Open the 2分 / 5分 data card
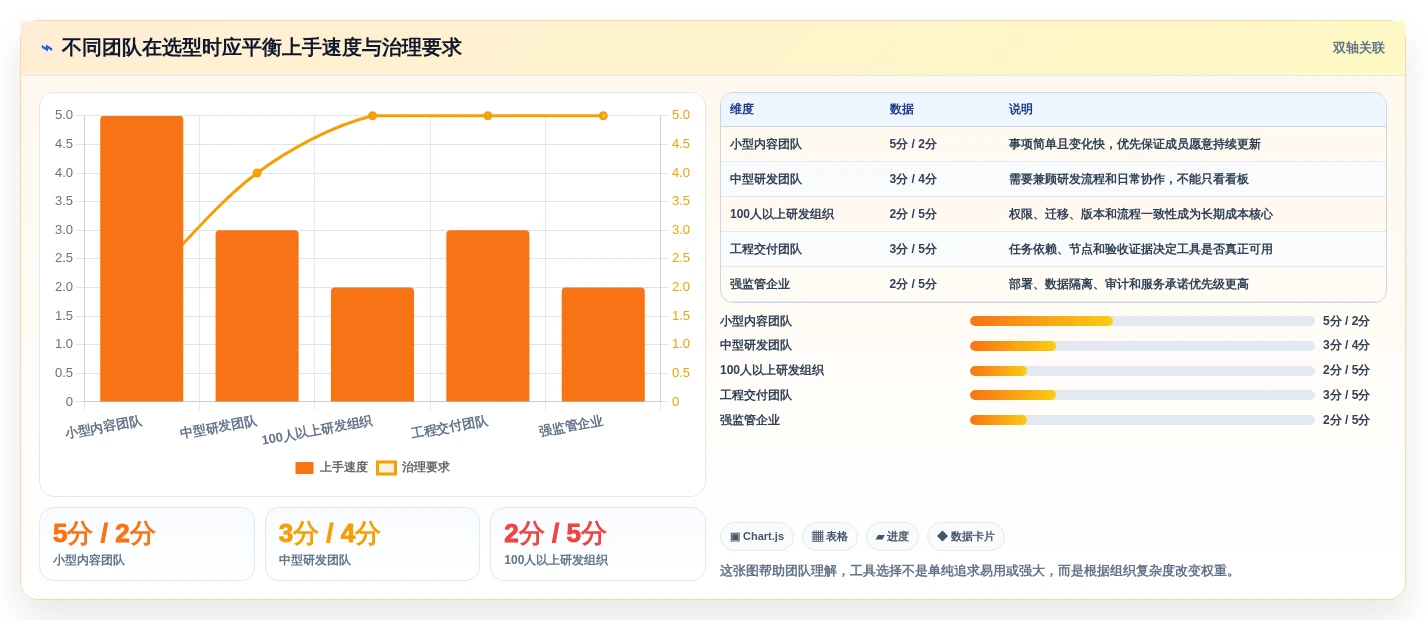This screenshot has width=1426, height=620. [598, 544]
